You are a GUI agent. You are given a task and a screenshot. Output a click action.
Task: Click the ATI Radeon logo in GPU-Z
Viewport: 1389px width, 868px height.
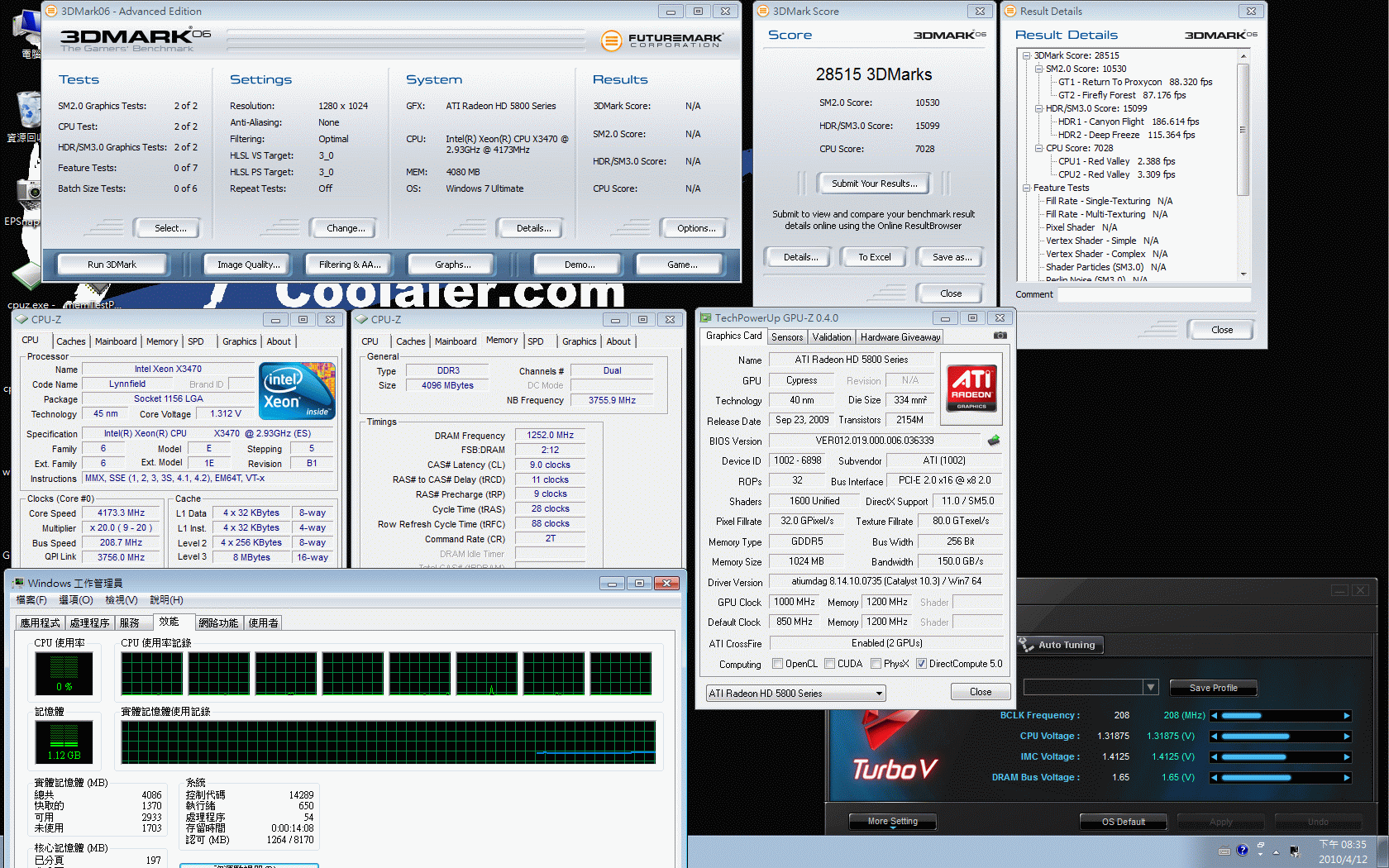click(x=971, y=388)
